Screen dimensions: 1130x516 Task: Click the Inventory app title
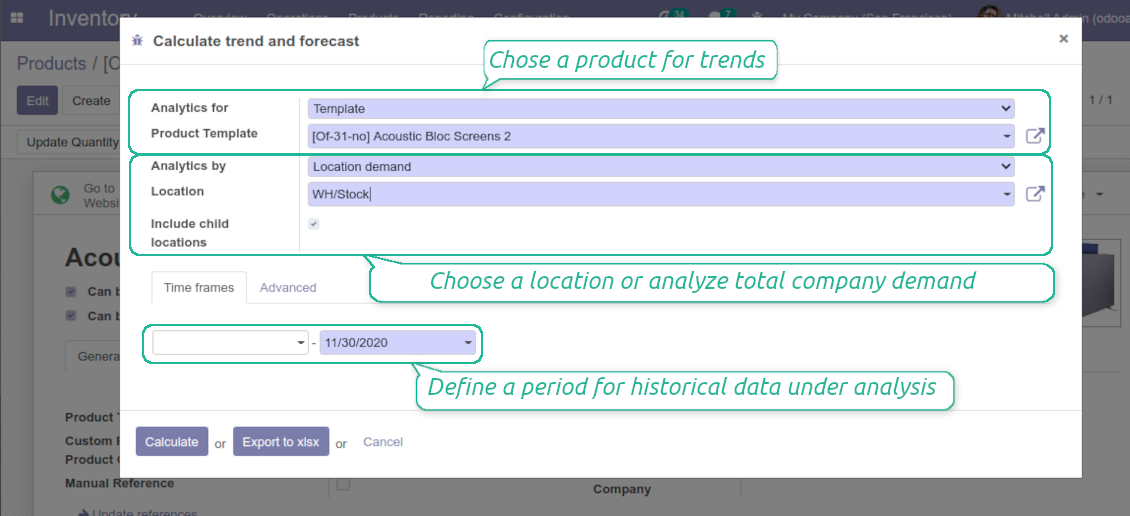(82, 17)
